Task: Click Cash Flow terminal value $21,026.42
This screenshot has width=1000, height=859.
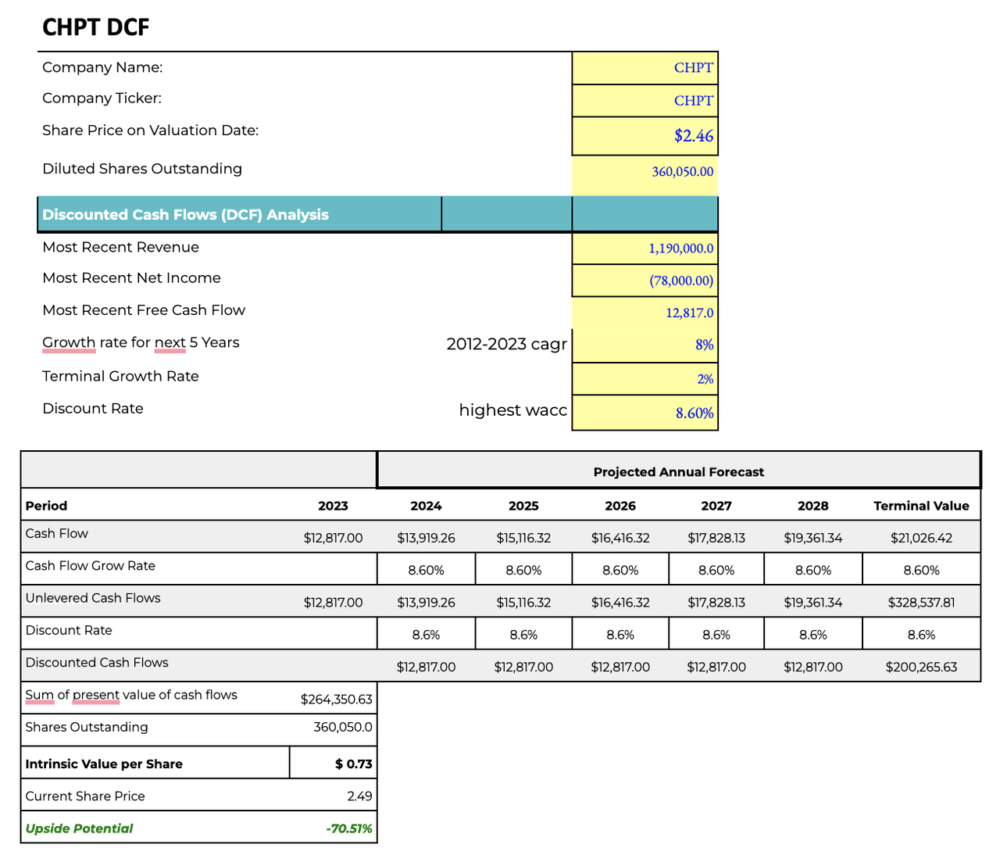Action: pos(922,538)
